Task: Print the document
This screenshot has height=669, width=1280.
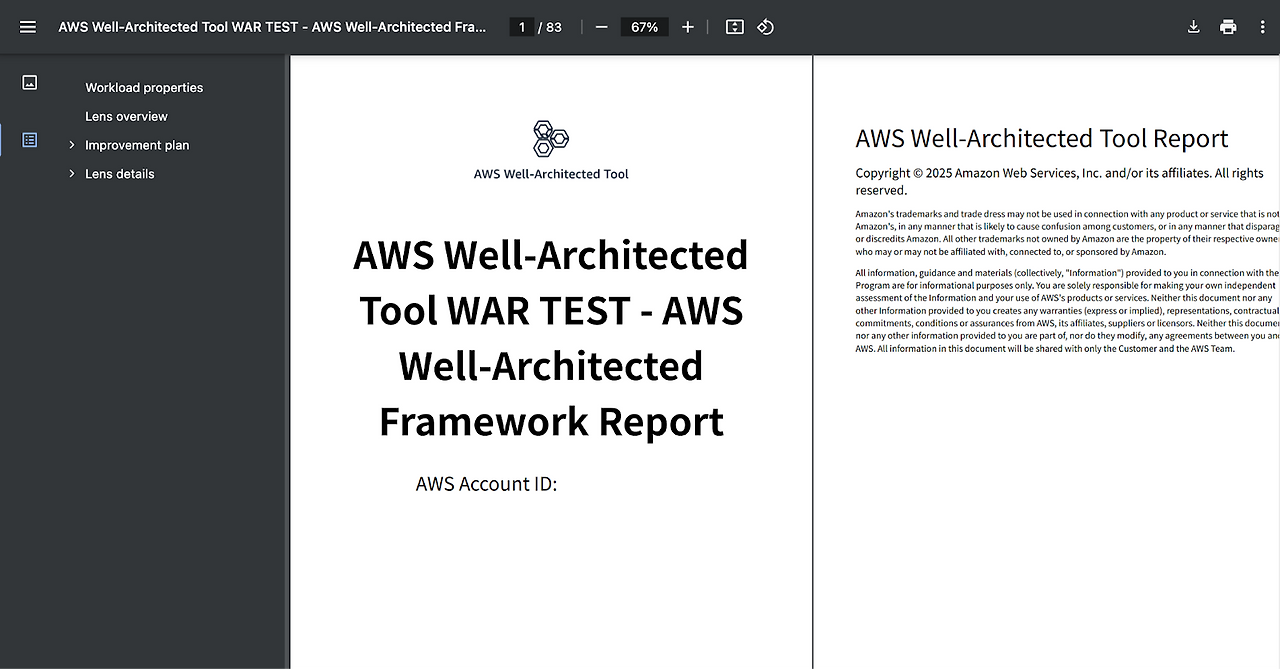Action: tap(1228, 27)
